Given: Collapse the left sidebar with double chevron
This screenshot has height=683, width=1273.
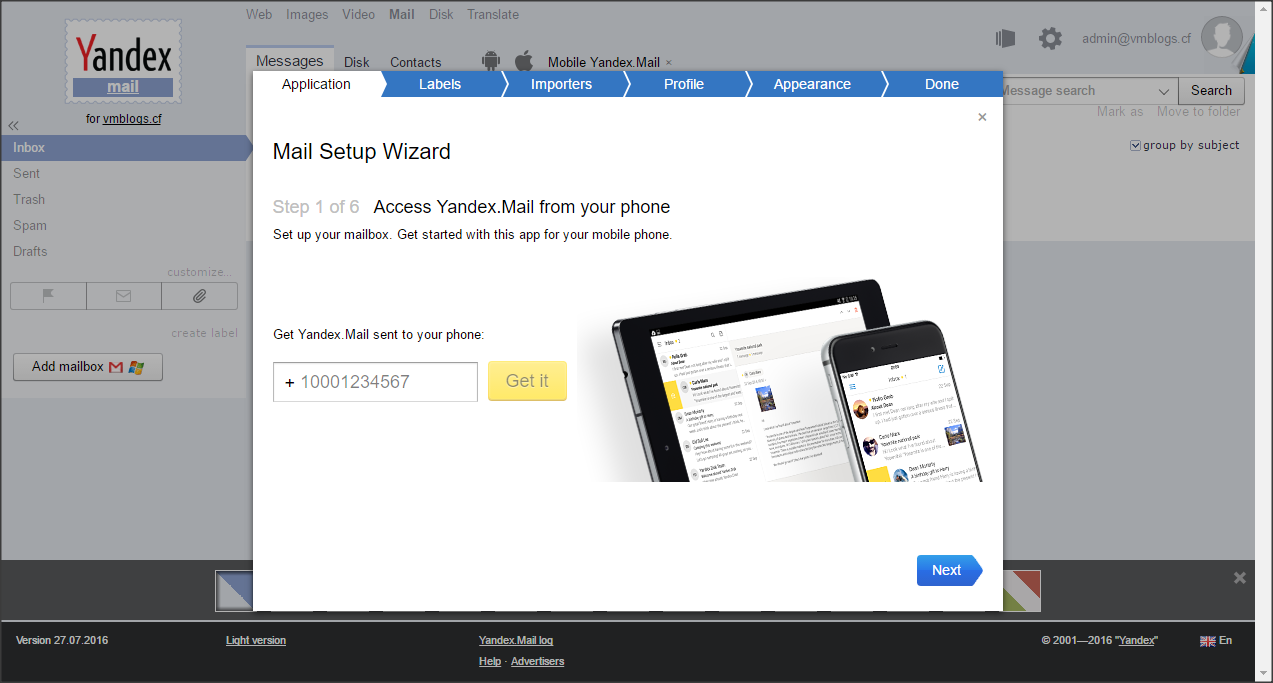Looking at the screenshot, I should point(14,126).
